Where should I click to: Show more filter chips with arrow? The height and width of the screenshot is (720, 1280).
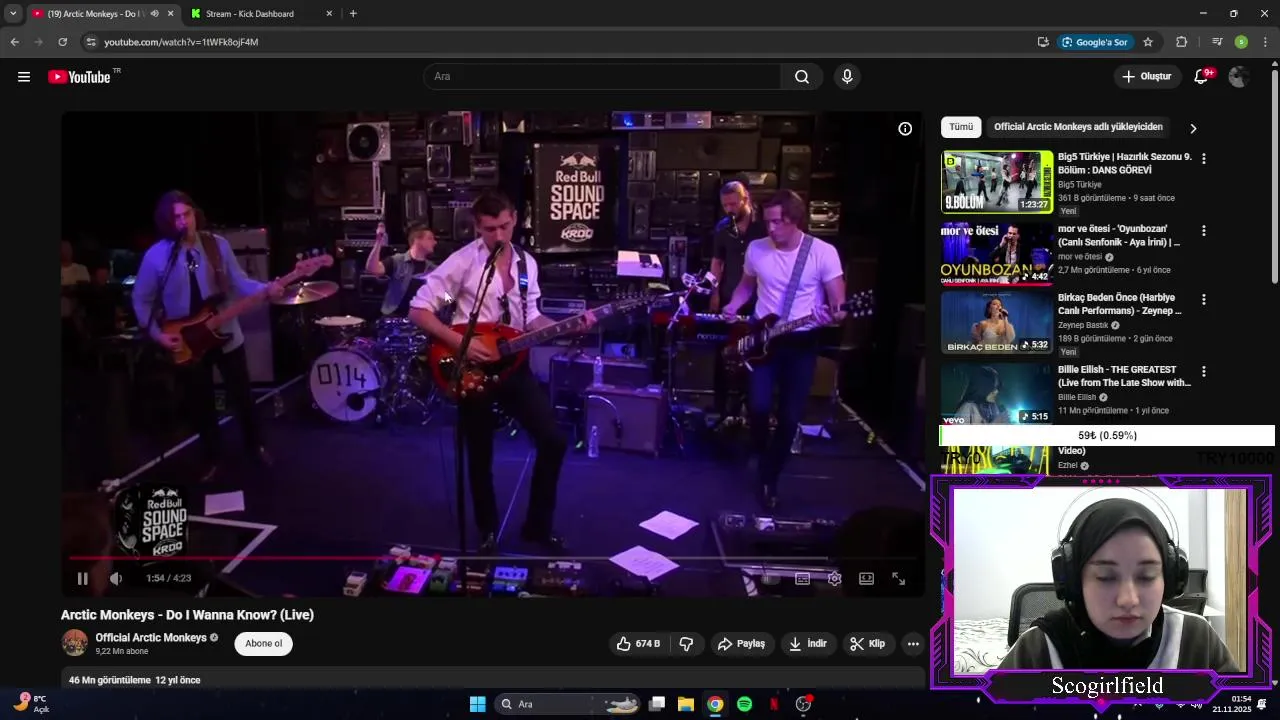[1192, 128]
